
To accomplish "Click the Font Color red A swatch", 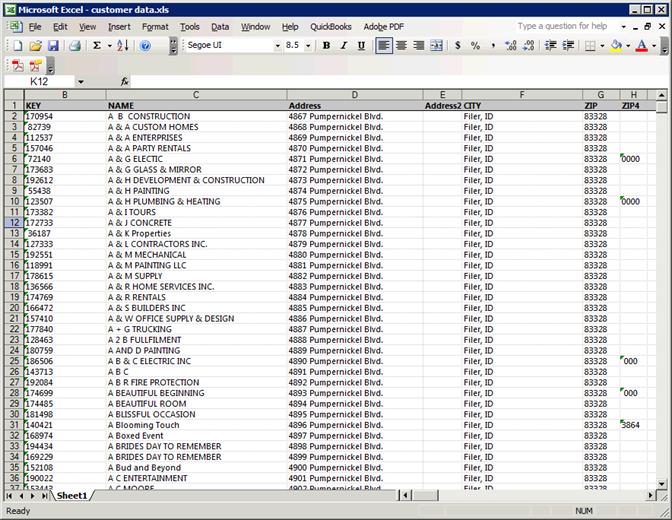I will point(640,46).
